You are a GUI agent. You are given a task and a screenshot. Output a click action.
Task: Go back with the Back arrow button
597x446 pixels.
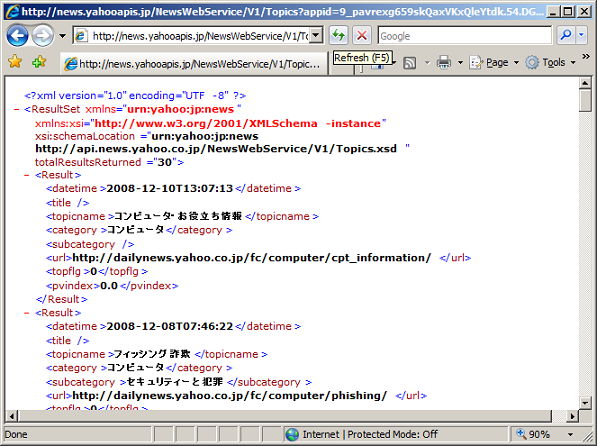tap(17, 36)
